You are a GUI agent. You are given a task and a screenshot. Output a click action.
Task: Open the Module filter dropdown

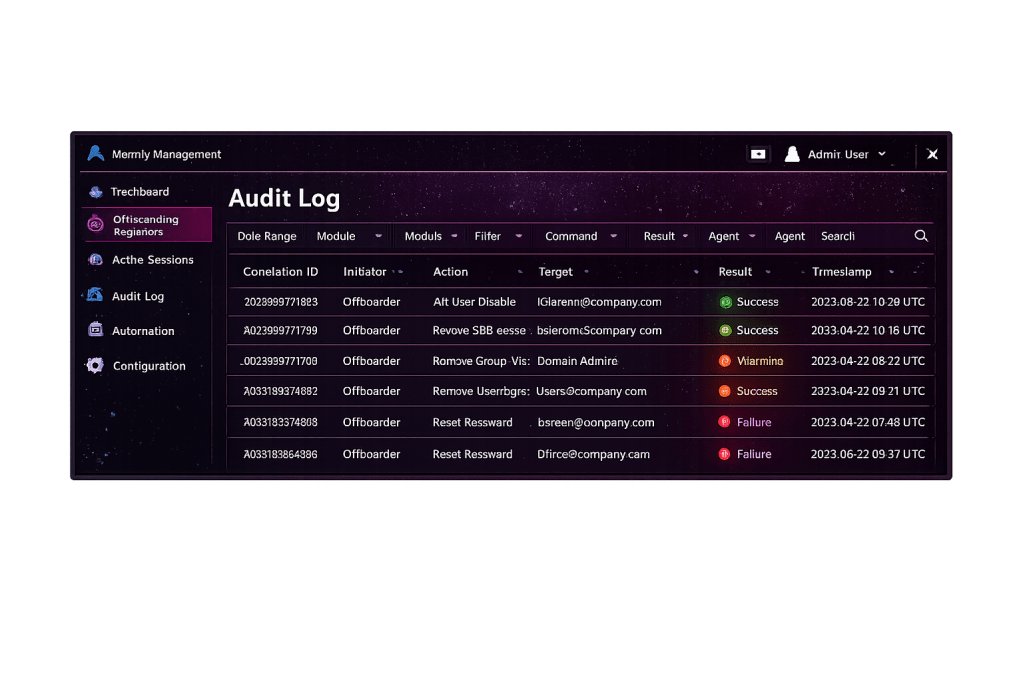pyautogui.click(x=347, y=237)
